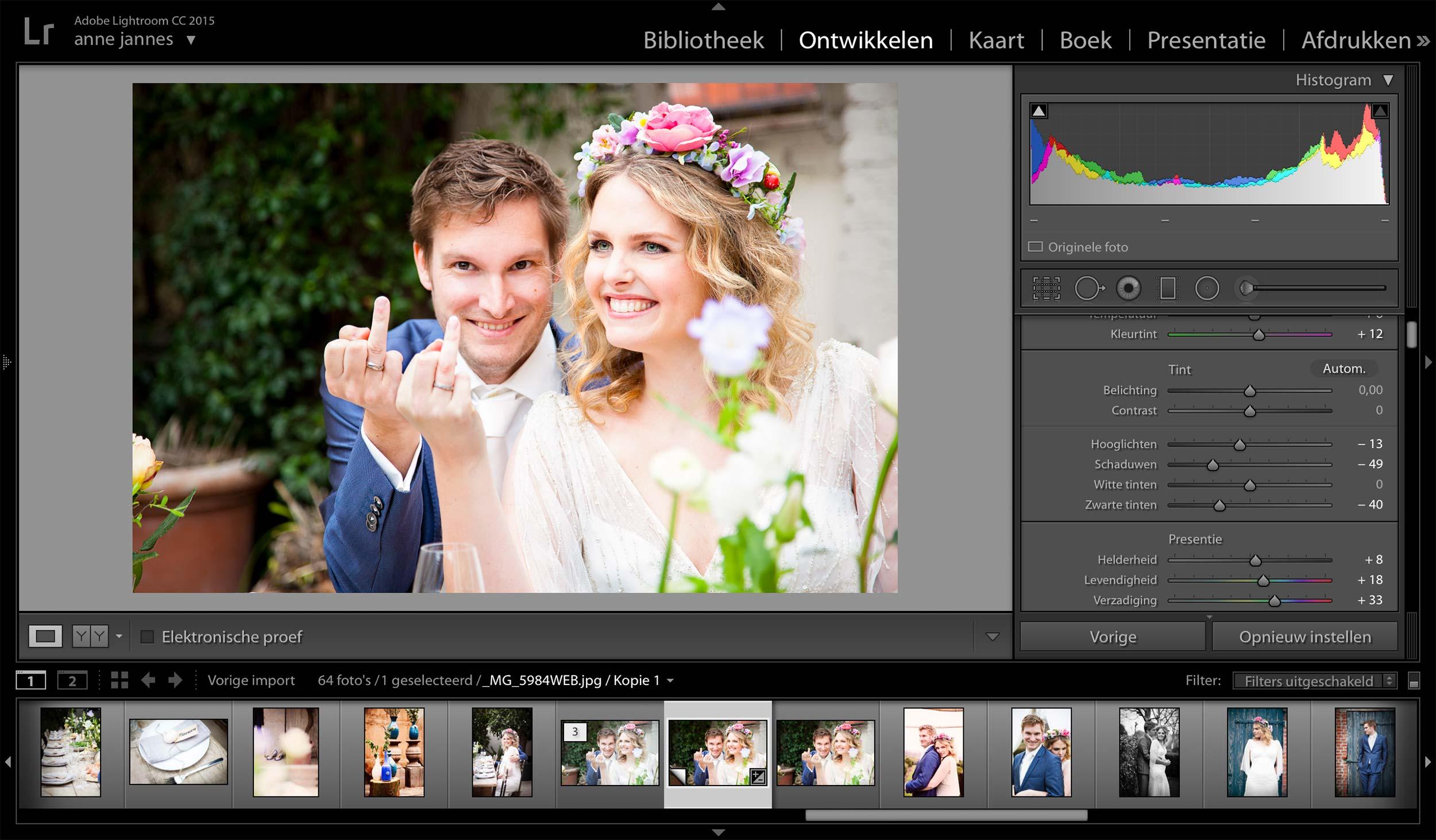
Task: Select the Radial filter tool
Action: 1207,288
